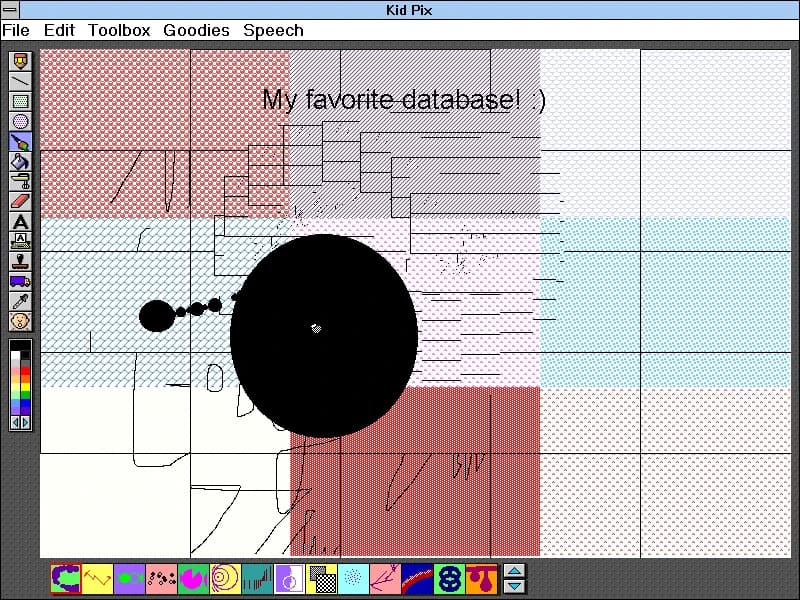
Task: Pick the Rectangle tool
Action: click(x=20, y=99)
